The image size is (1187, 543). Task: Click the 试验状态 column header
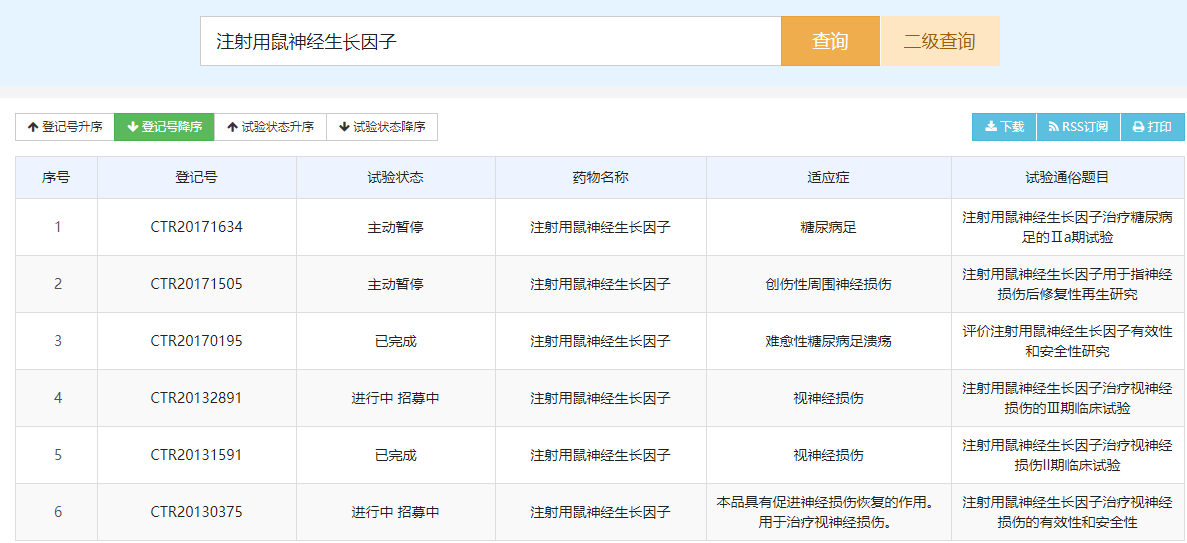396,178
